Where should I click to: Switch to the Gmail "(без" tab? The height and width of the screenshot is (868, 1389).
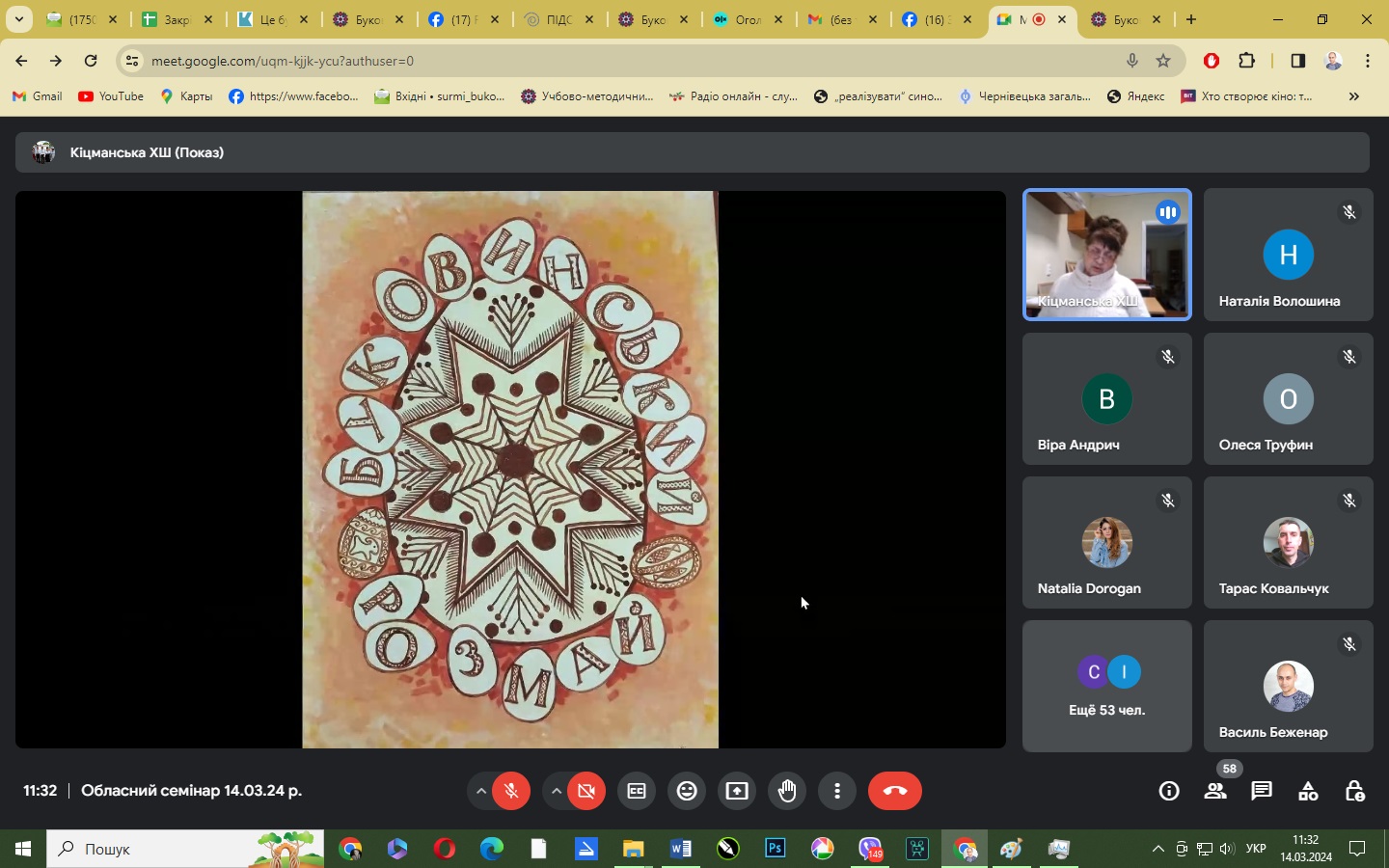844,19
